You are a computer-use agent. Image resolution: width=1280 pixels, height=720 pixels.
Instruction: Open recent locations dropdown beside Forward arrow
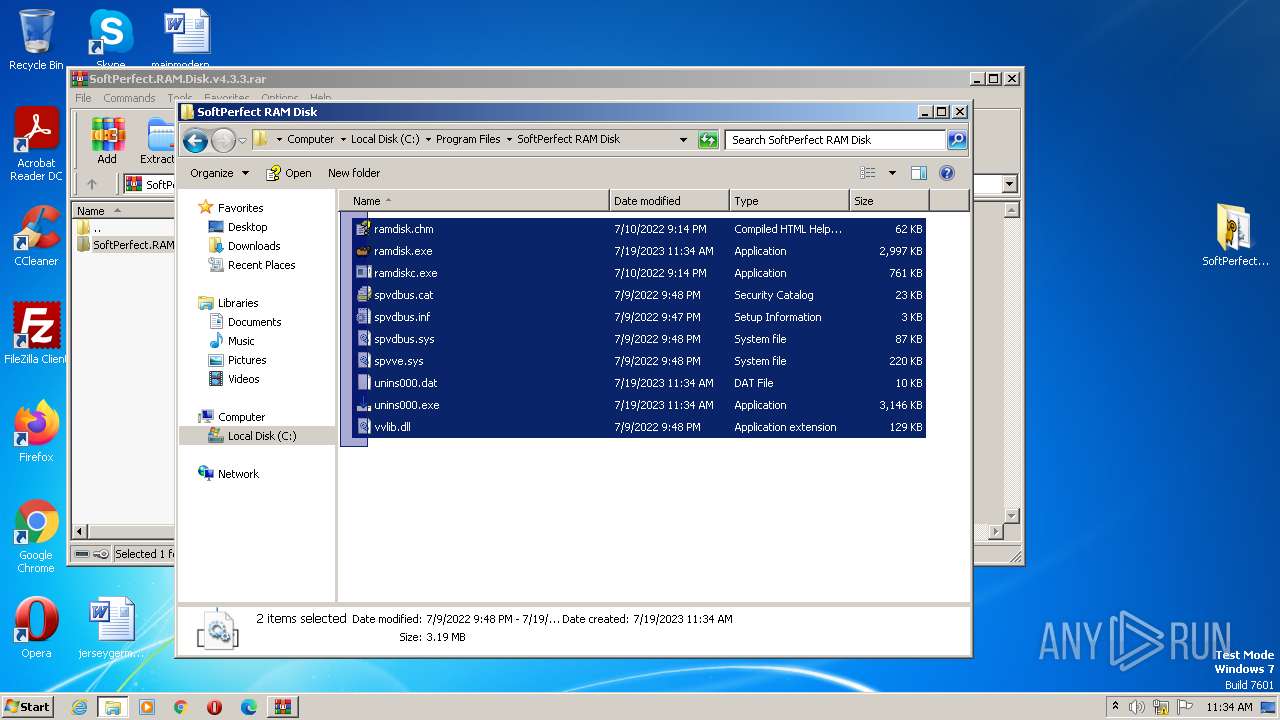click(242, 140)
